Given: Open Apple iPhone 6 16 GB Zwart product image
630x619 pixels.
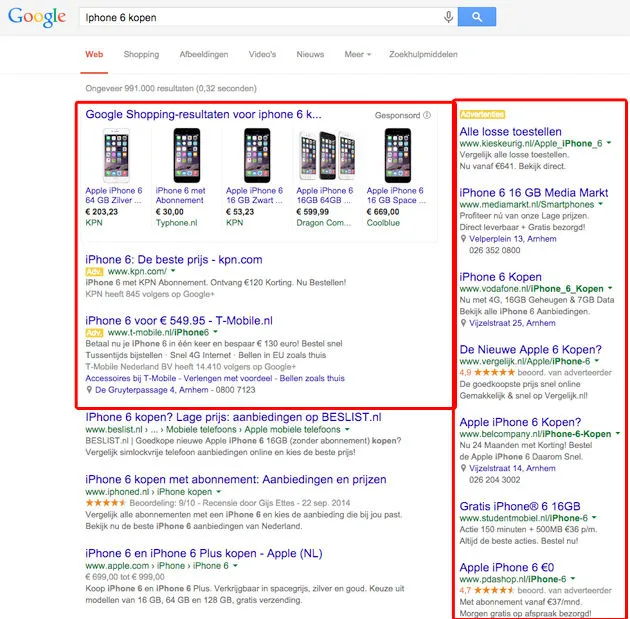Looking at the screenshot, I should 257,155.
